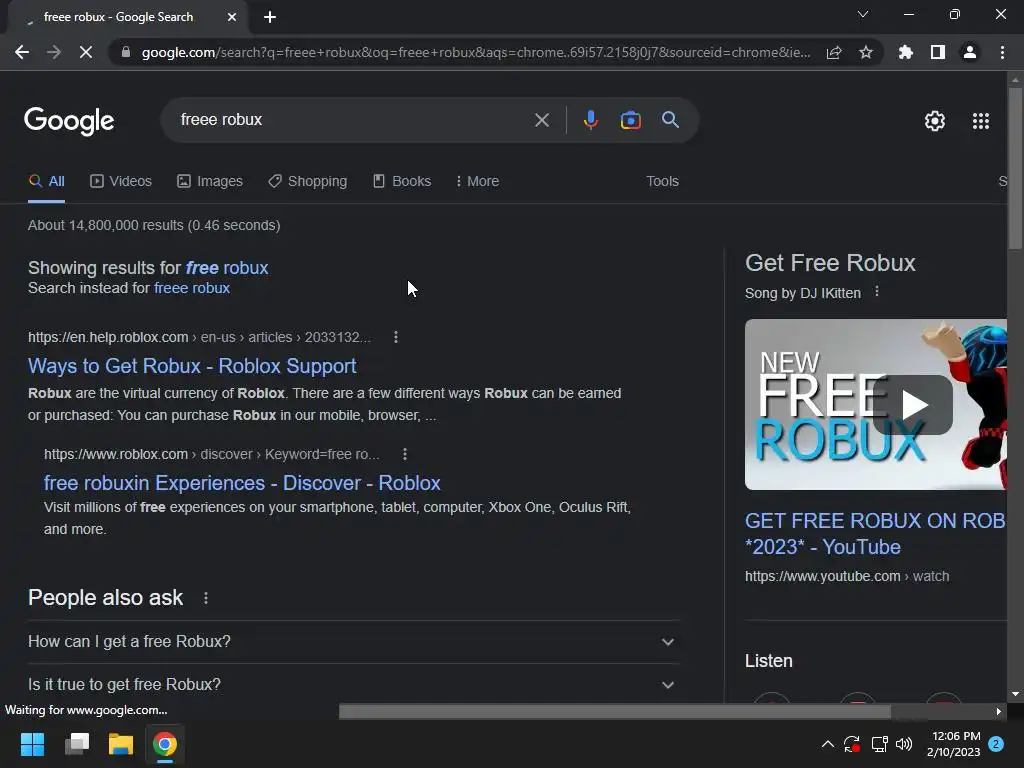Select the All results tab
Viewport: 1024px width, 768px height.
pos(46,182)
